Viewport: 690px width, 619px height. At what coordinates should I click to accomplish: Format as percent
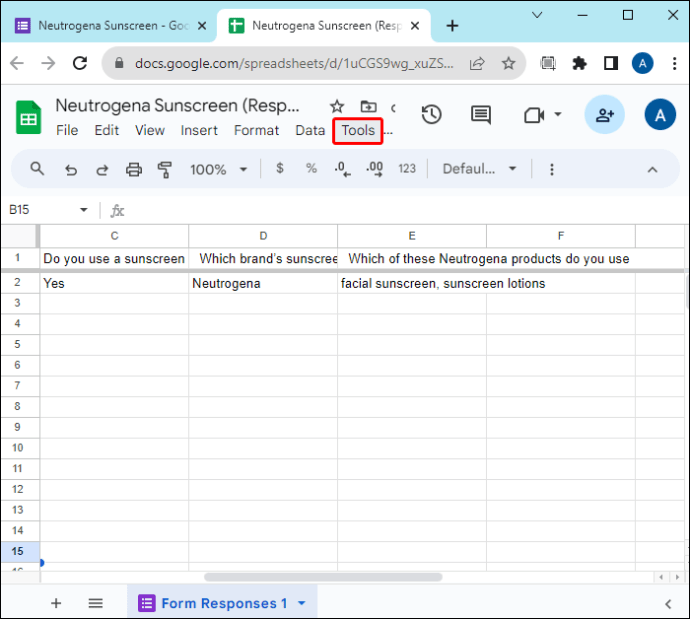coord(311,168)
